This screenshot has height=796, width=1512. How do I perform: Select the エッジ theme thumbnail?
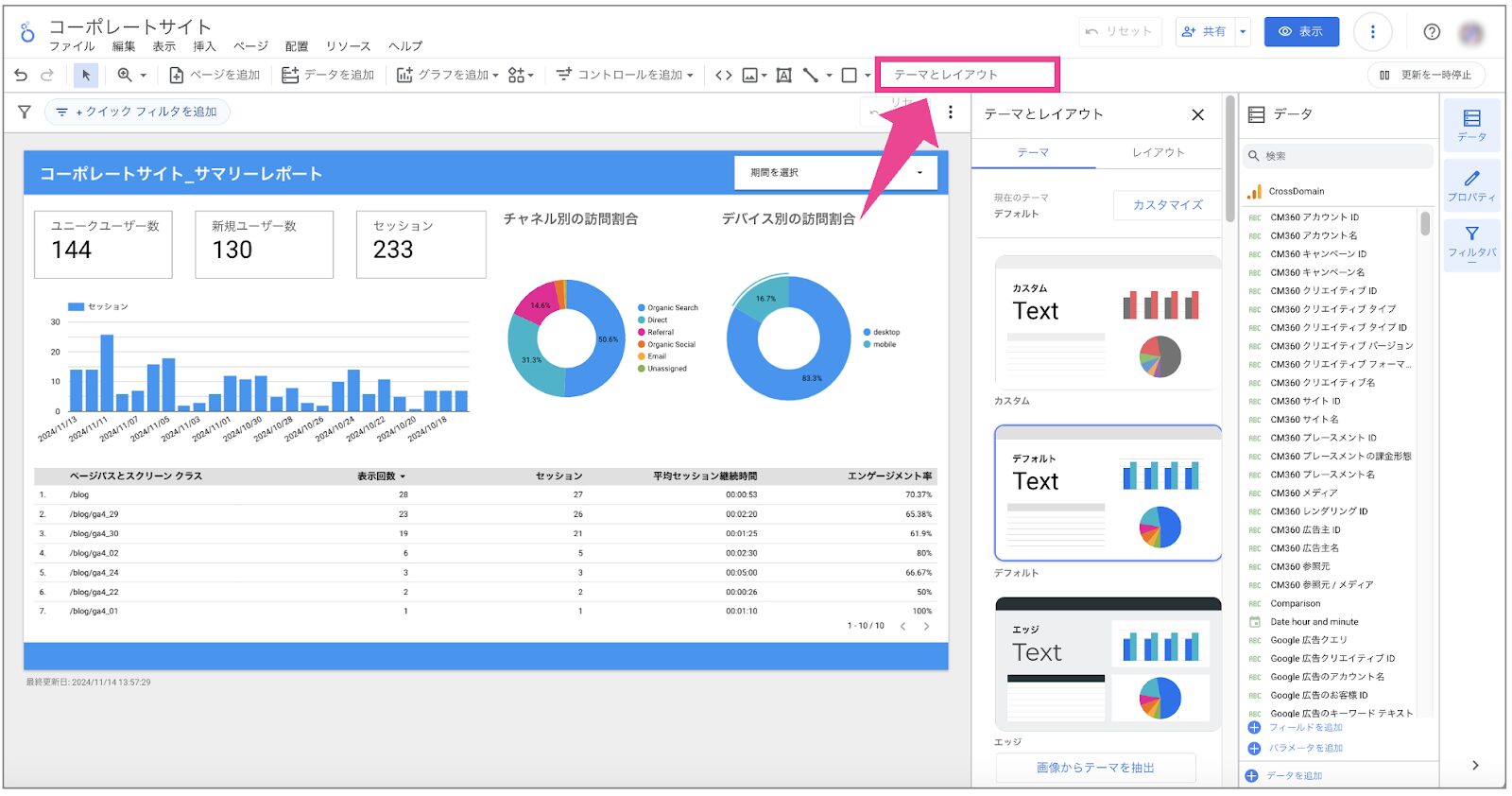tap(1108, 664)
